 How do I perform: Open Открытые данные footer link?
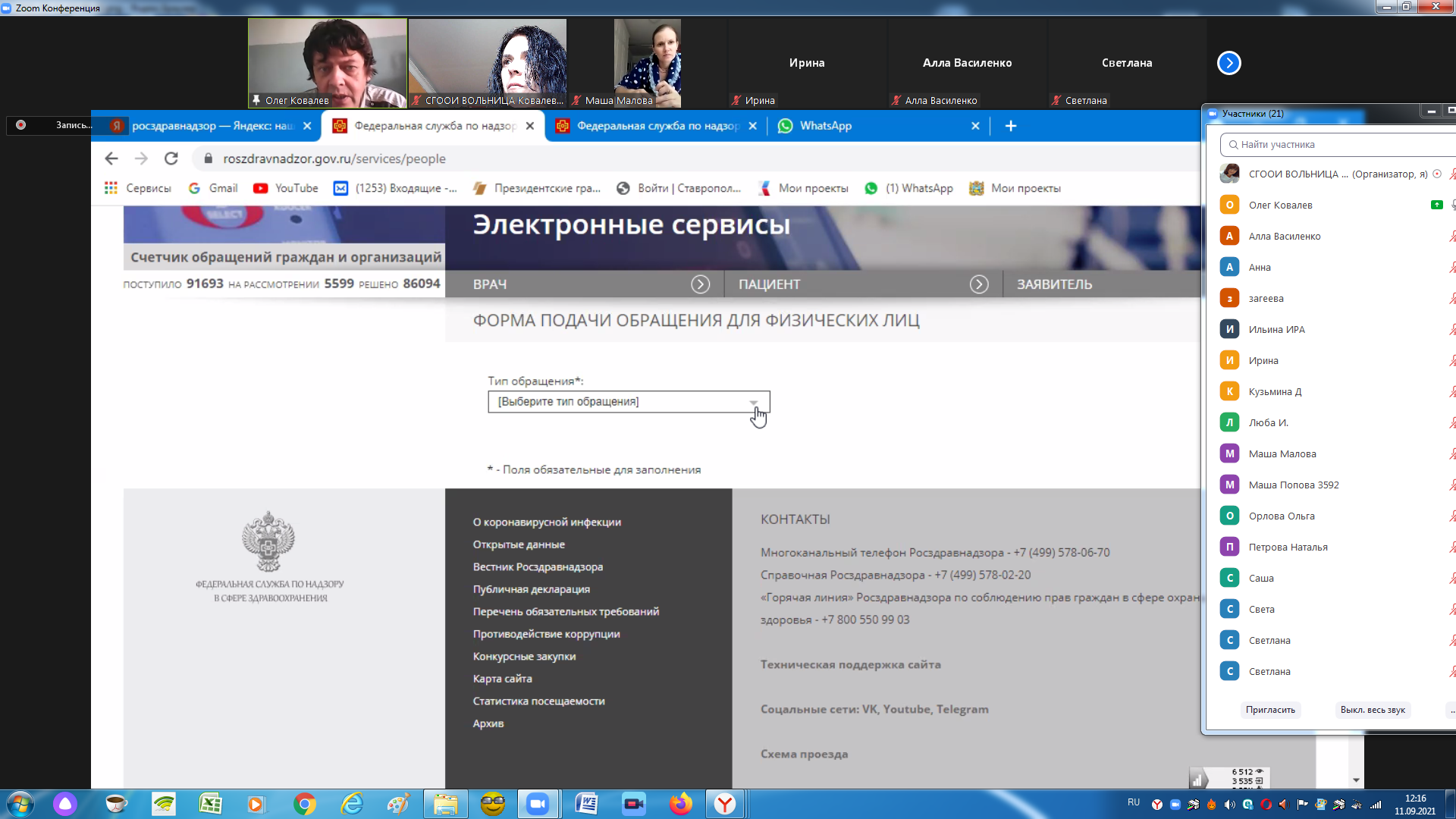point(519,544)
